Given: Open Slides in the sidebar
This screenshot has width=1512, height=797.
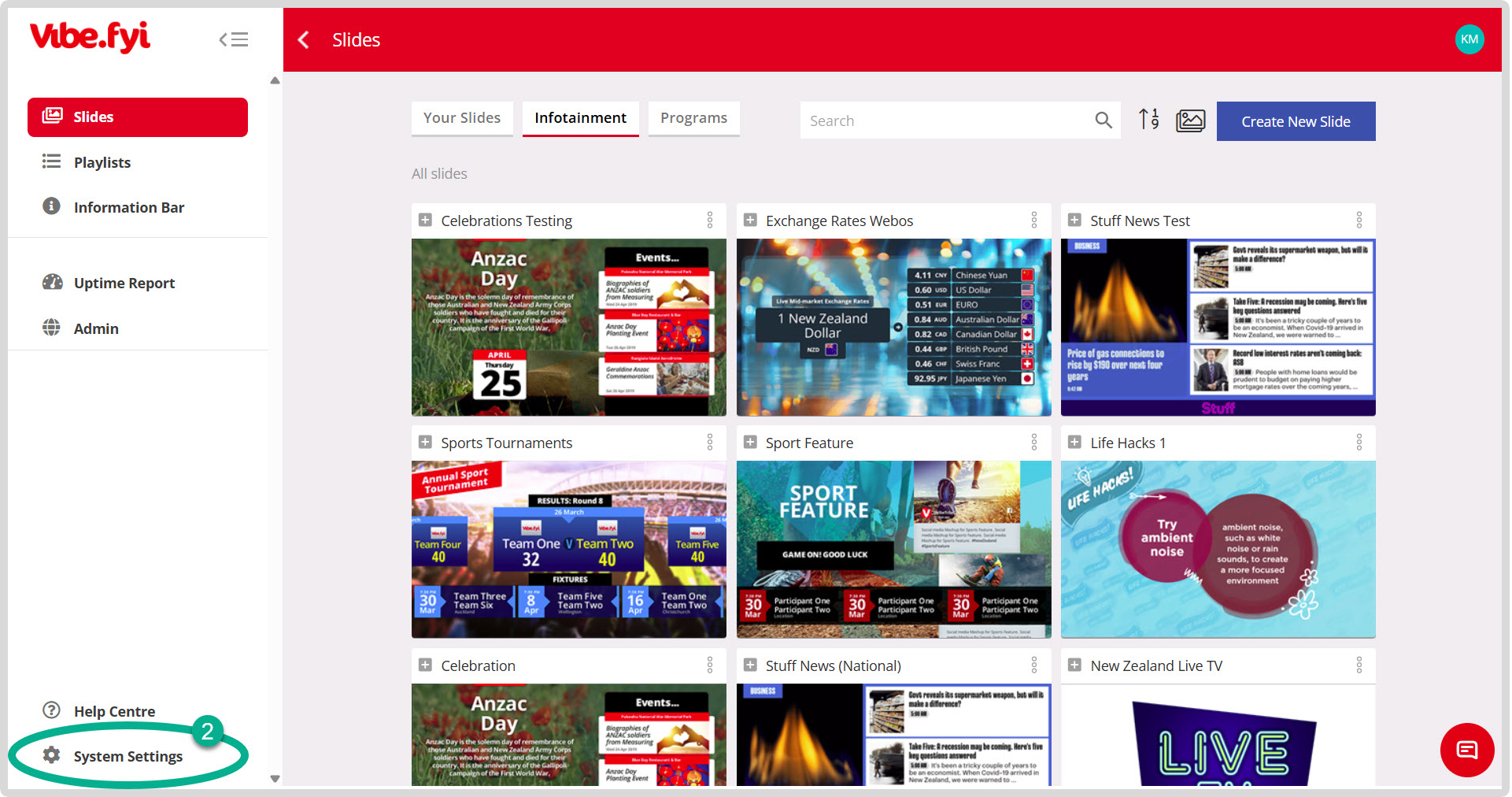Looking at the screenshot, I should click(x=138, y=117).
